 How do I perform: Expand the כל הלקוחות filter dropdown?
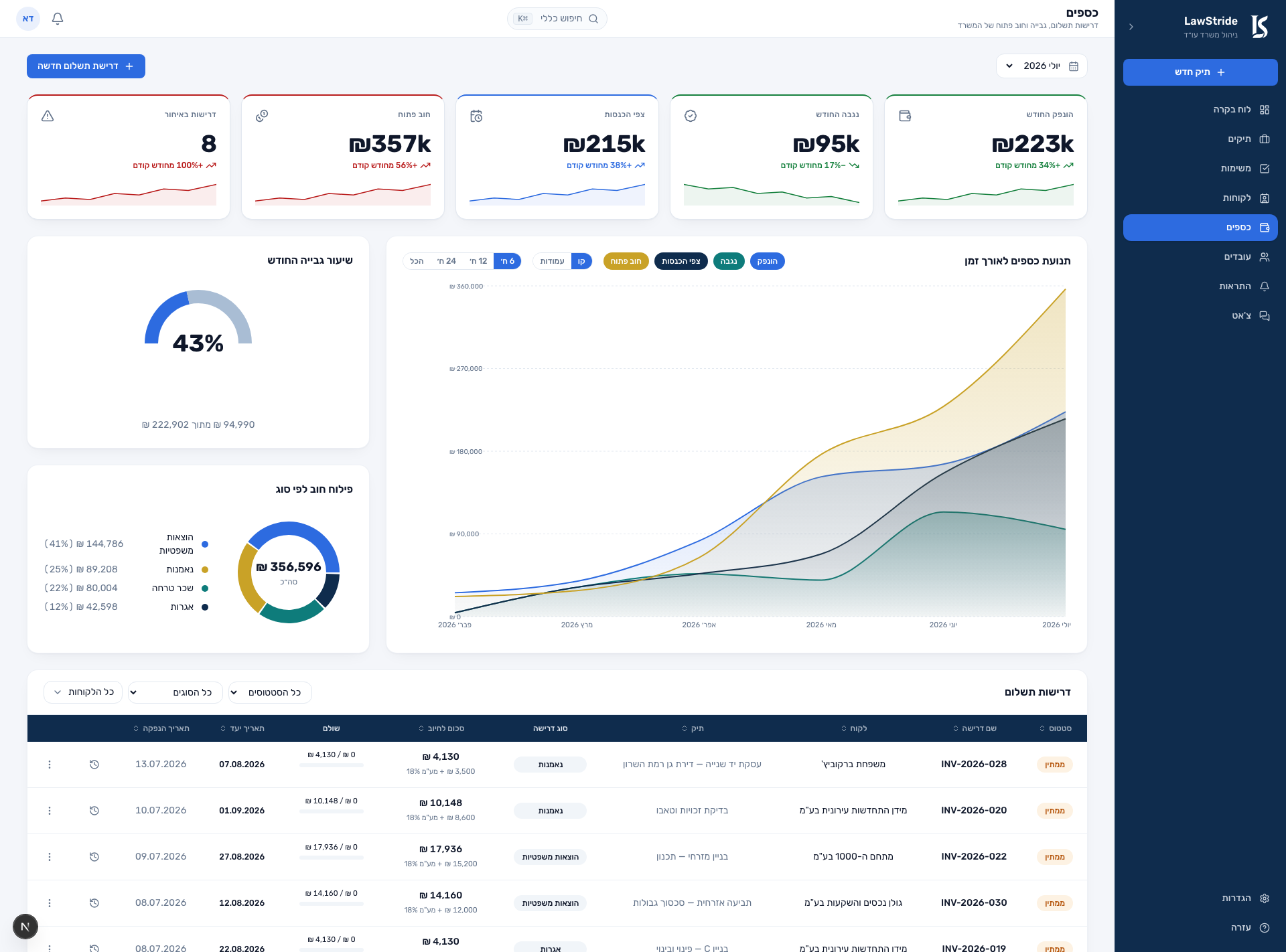tap(83, 692)
